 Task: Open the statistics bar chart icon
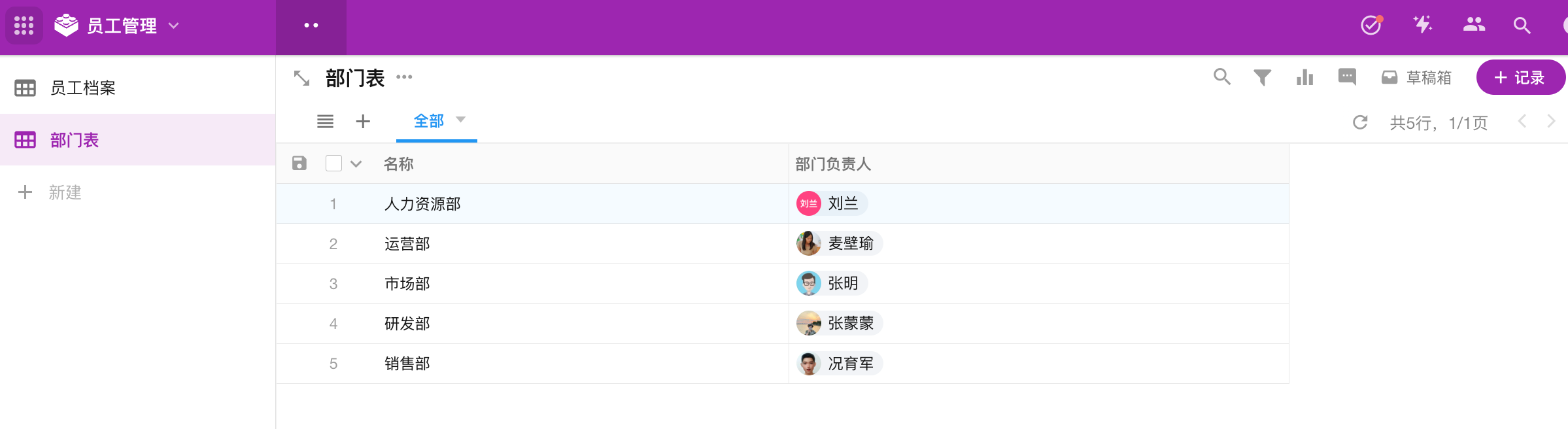click(x=1304, y=78)
